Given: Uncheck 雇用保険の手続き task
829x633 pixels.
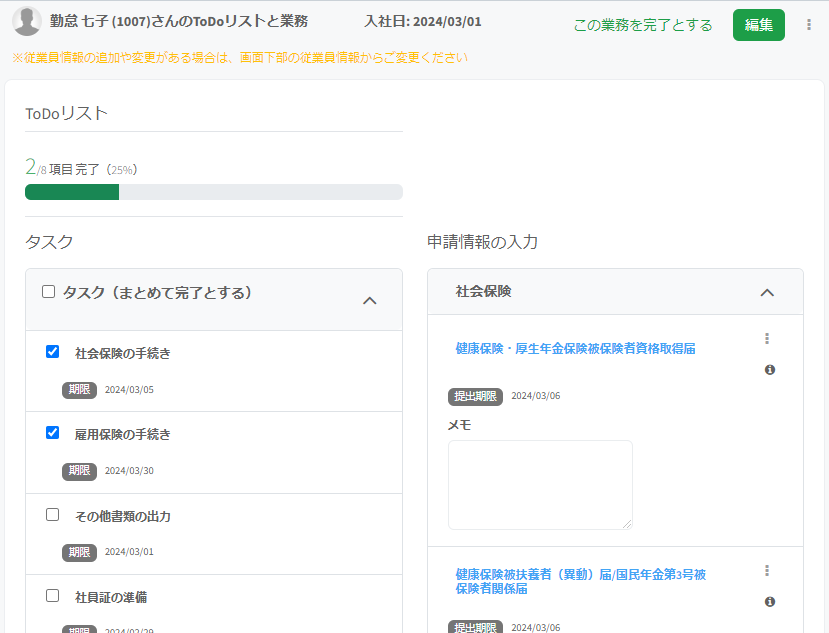Looking at the screenshot, I should click(52, 433).
